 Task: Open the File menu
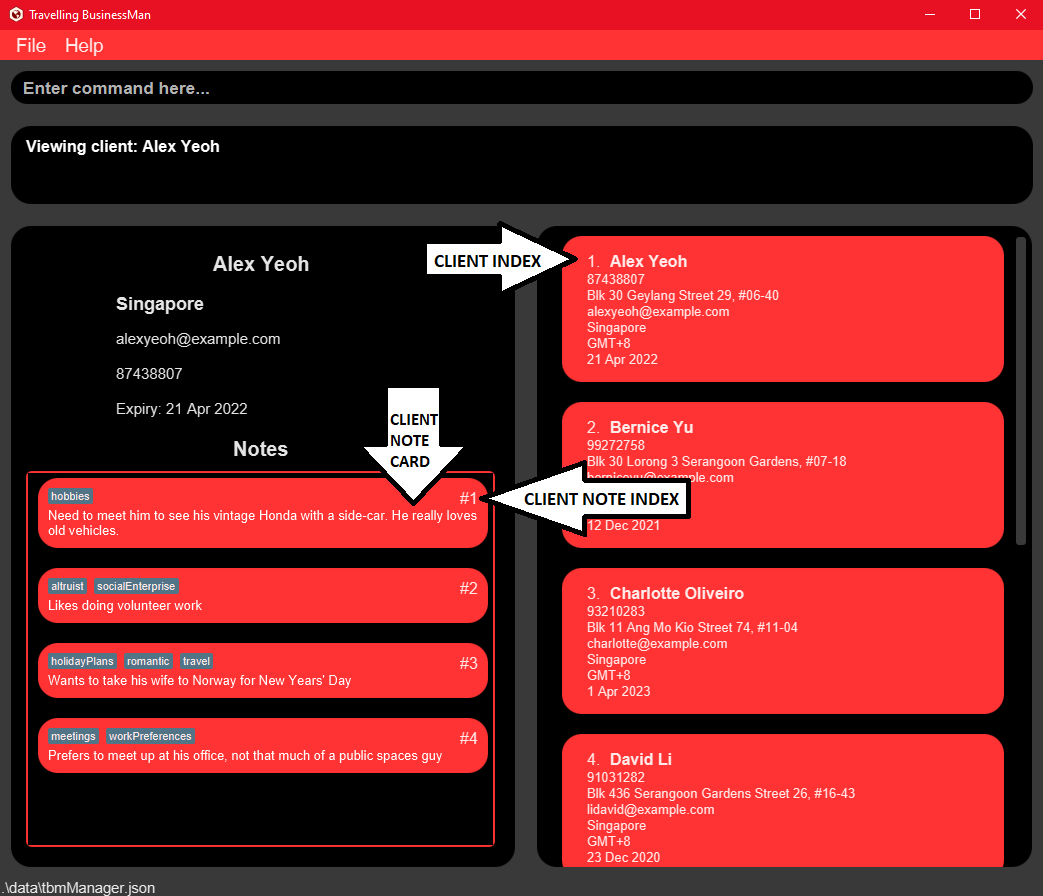point(31,45)
